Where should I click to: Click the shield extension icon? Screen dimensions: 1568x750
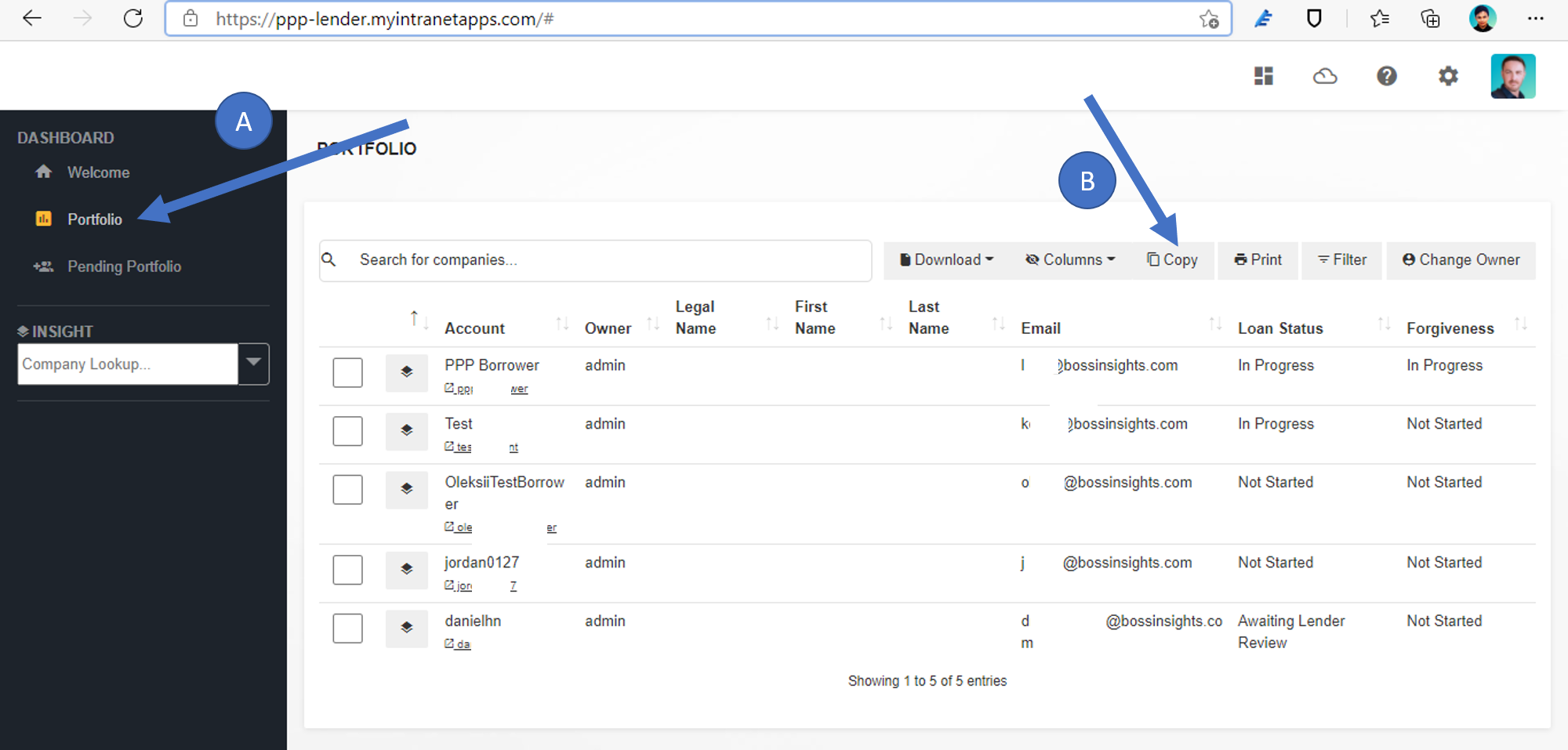[1315, 18]
